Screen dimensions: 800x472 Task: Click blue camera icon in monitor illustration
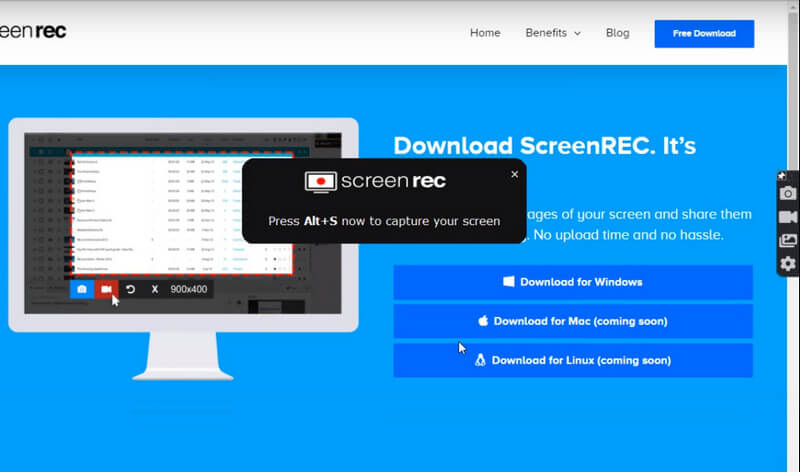tap(82, 289)
